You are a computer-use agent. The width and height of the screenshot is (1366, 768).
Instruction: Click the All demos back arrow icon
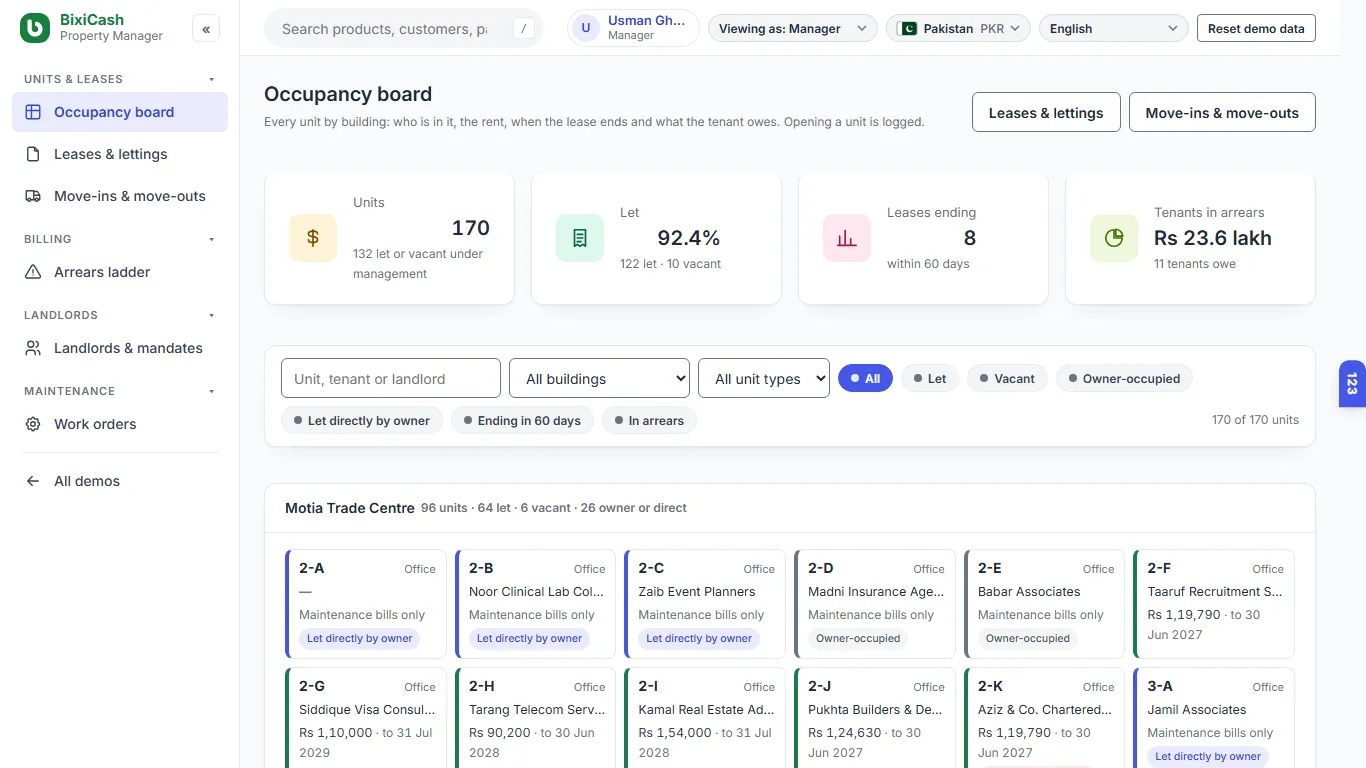click(33, 481)
